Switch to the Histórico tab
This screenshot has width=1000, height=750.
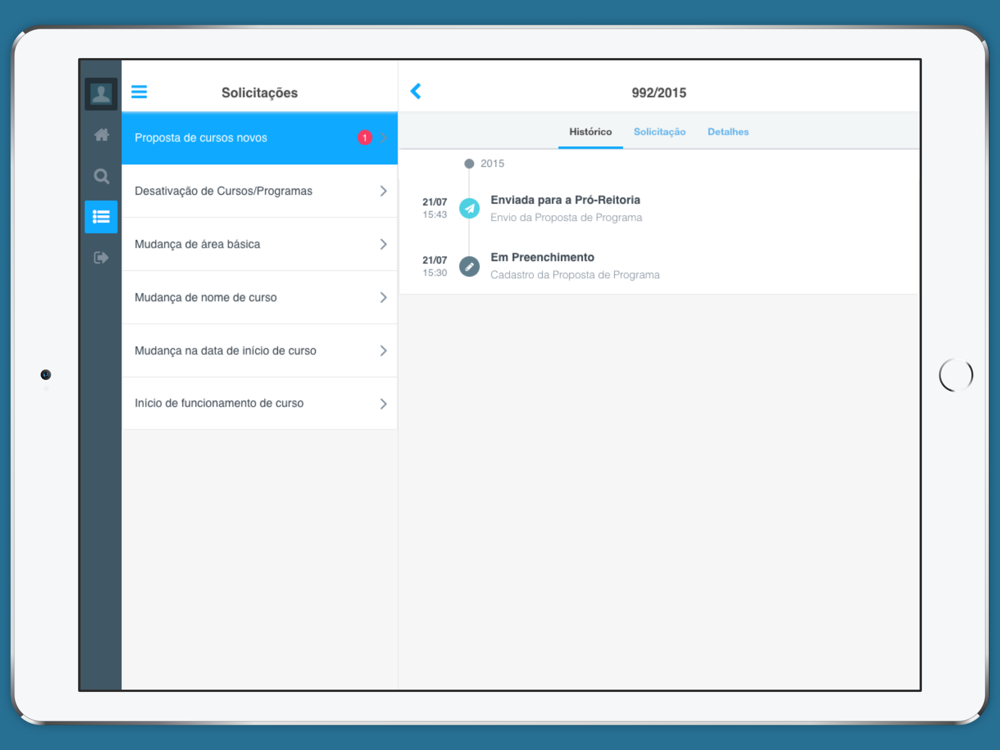(590, 132)
